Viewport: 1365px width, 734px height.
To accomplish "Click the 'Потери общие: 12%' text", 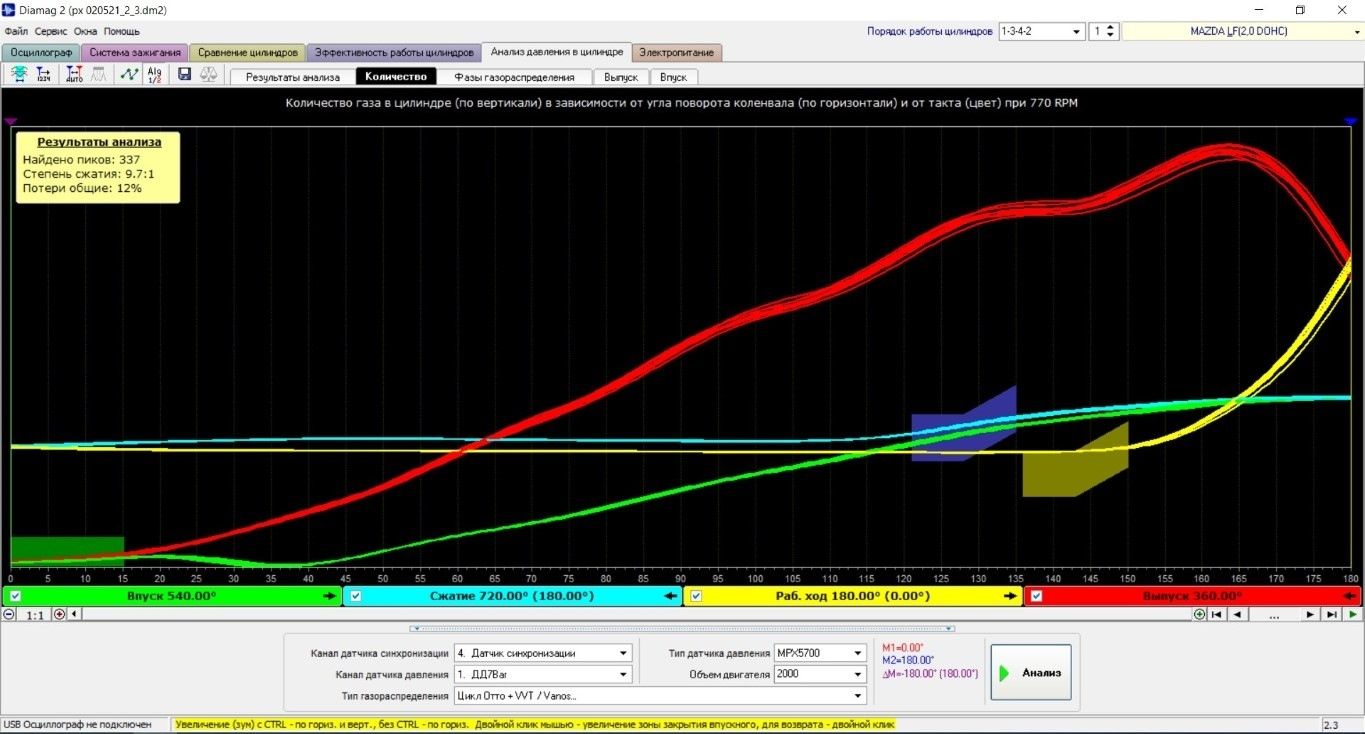I will click(82, 188).
